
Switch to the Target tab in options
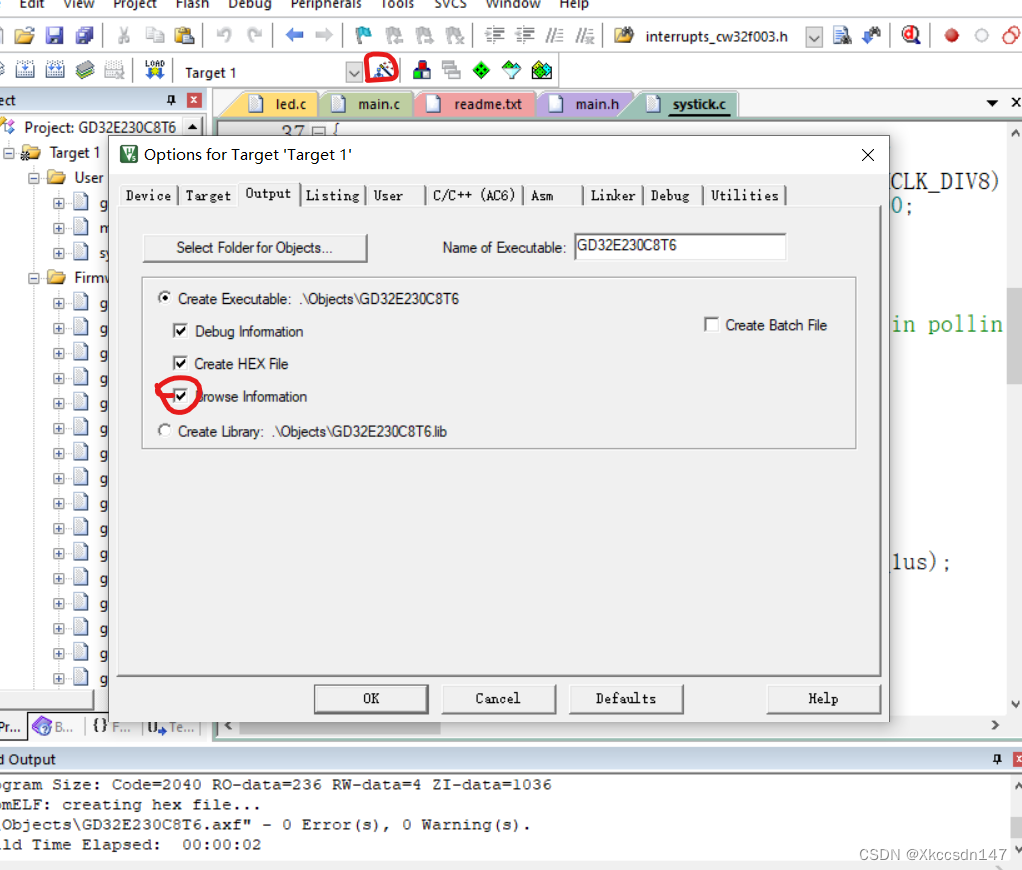[208, 196]
